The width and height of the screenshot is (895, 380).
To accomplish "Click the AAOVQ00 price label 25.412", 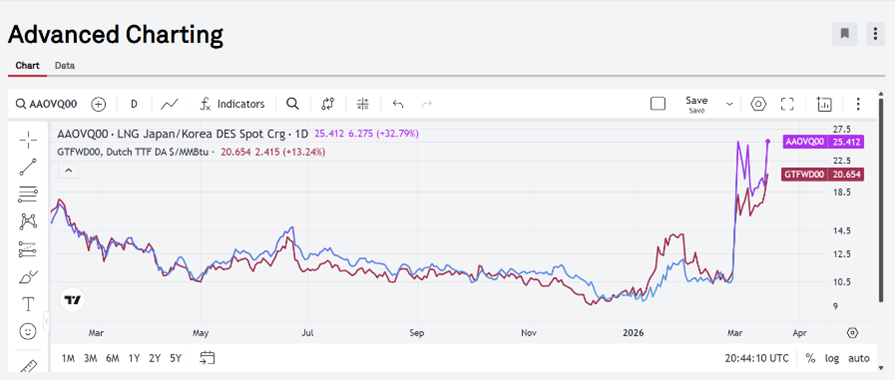I will click(823, 142).
